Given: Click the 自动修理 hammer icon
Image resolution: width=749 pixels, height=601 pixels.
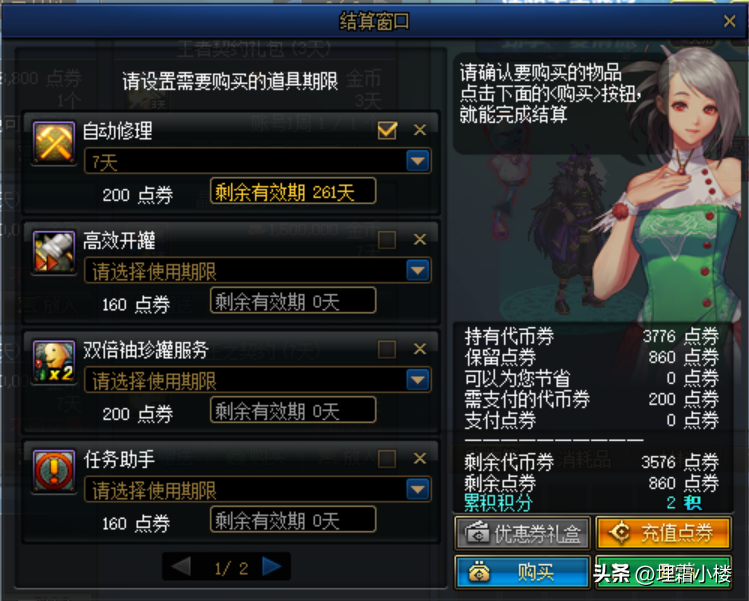Looking at the screenshot, I should tap(54, 142).
